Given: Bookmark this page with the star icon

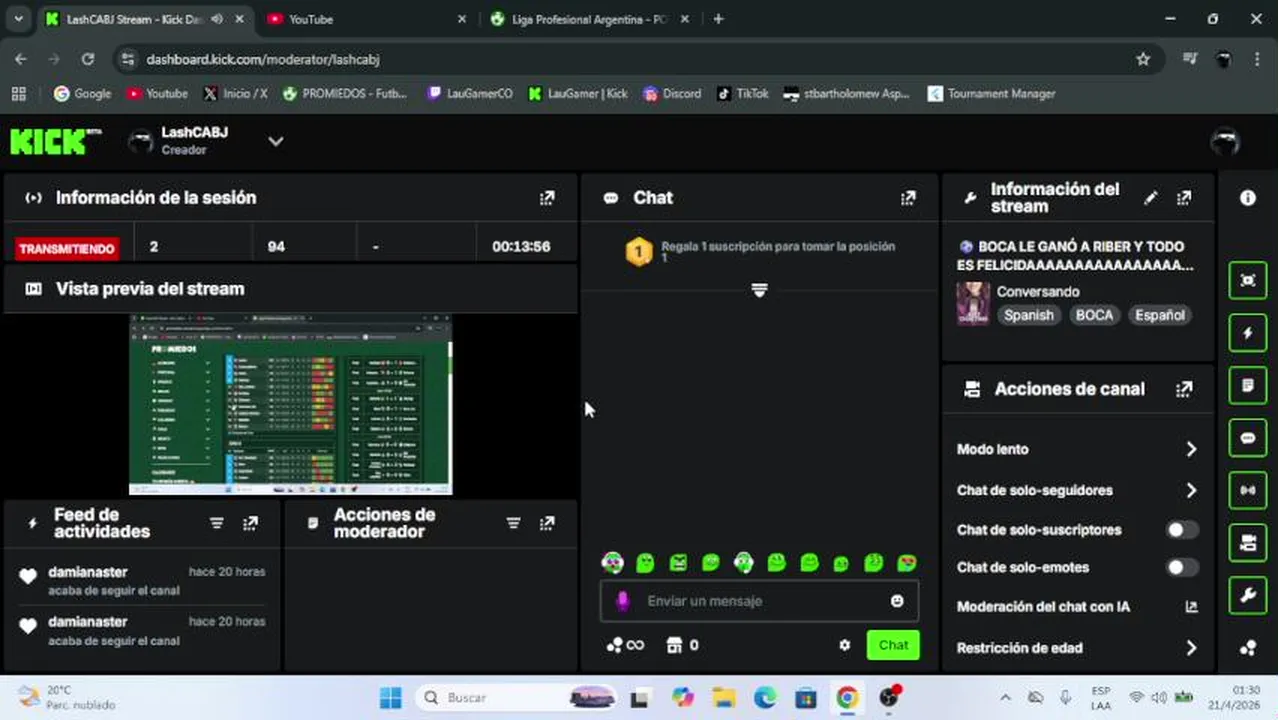Looking at the screenshot, I should coord(1143,59).
